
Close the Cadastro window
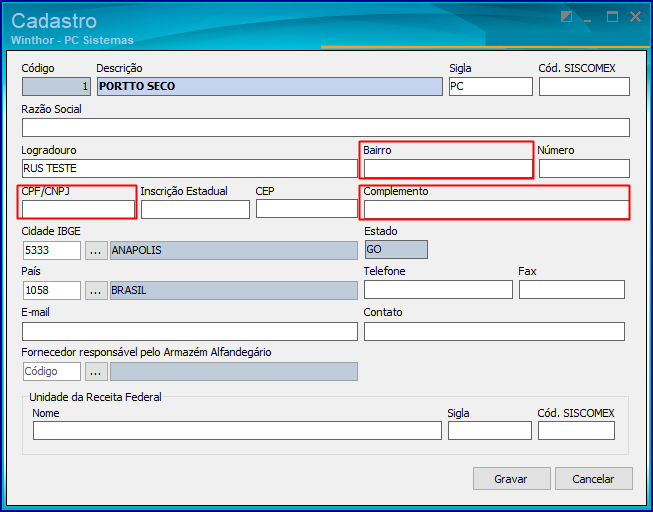click(x=636, y=17)
